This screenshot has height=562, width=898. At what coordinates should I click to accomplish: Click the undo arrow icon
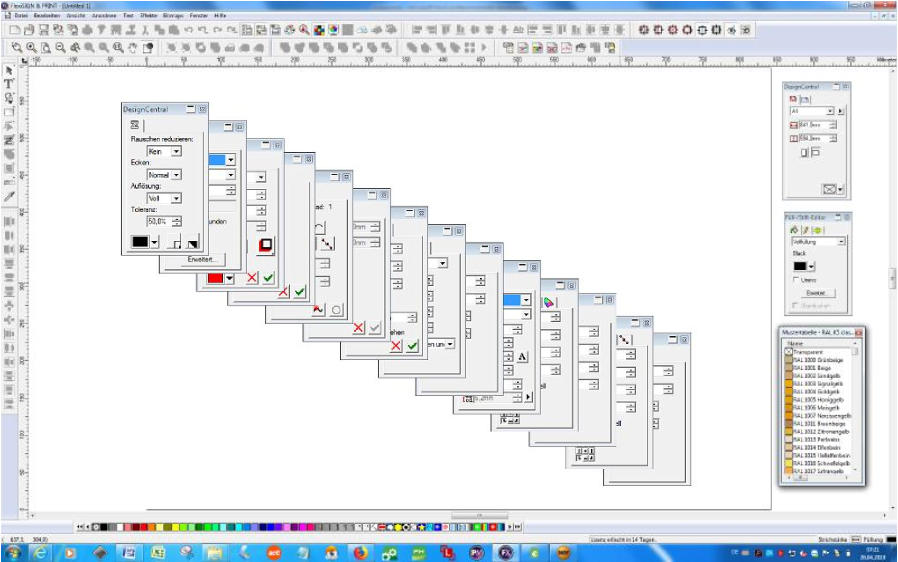187,30
